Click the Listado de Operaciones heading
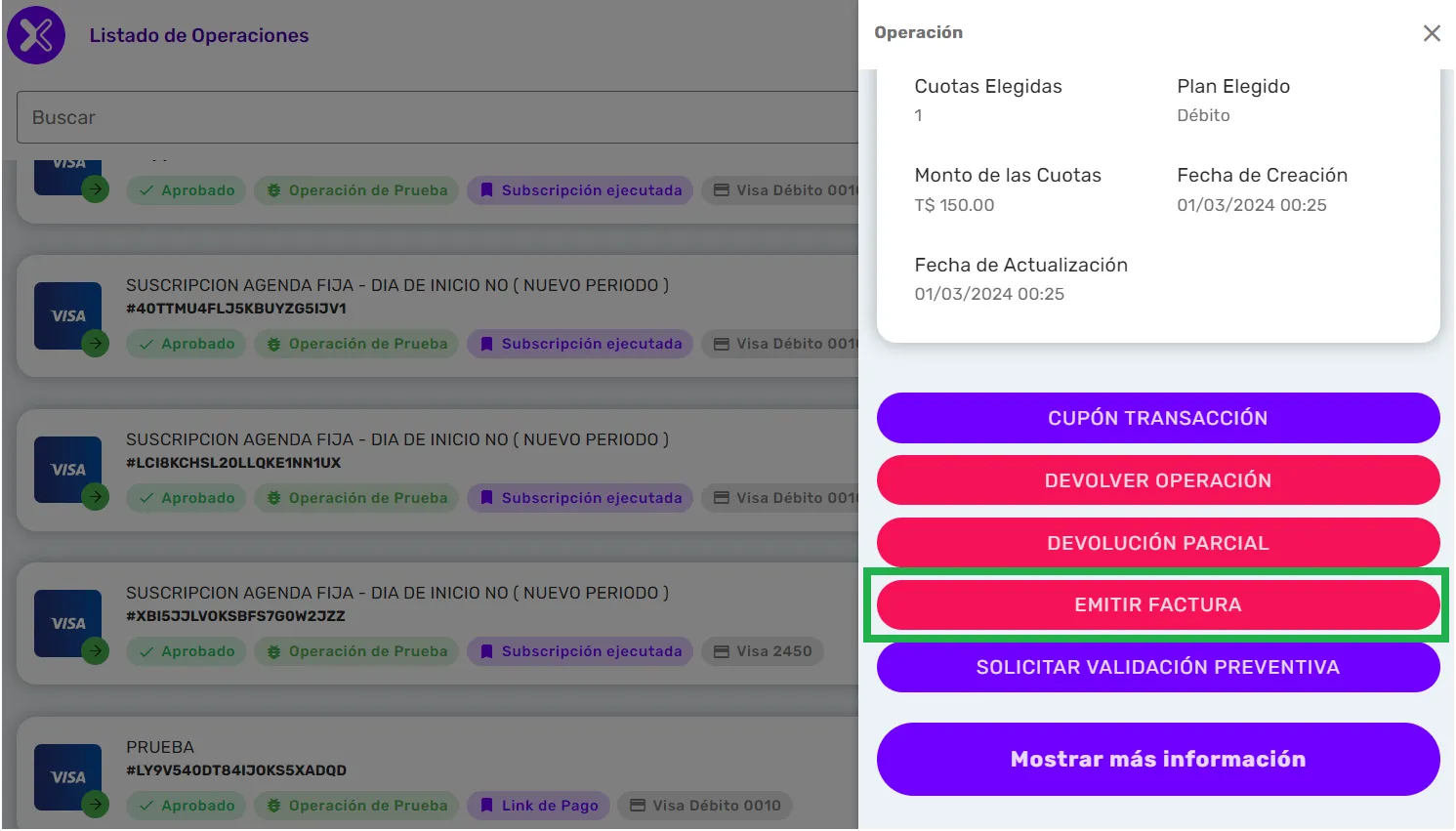The height and width of the screenshot is (831, 1456). point(199,35)
